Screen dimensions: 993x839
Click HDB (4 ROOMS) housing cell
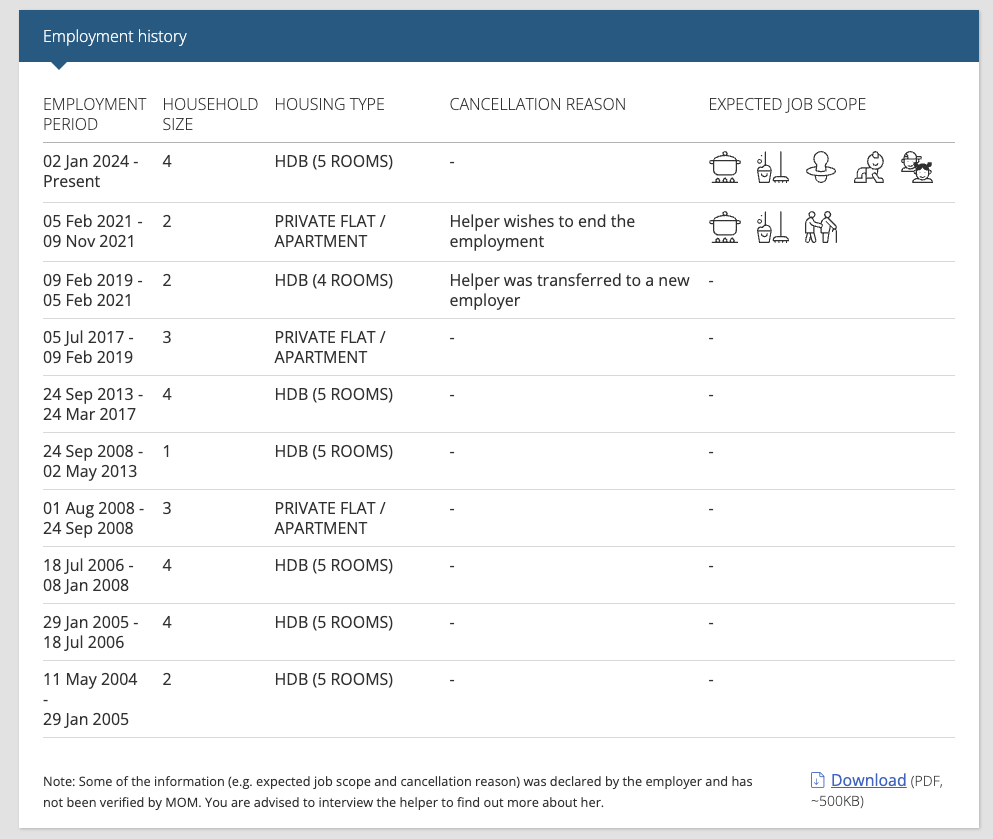tap(334, 281)
